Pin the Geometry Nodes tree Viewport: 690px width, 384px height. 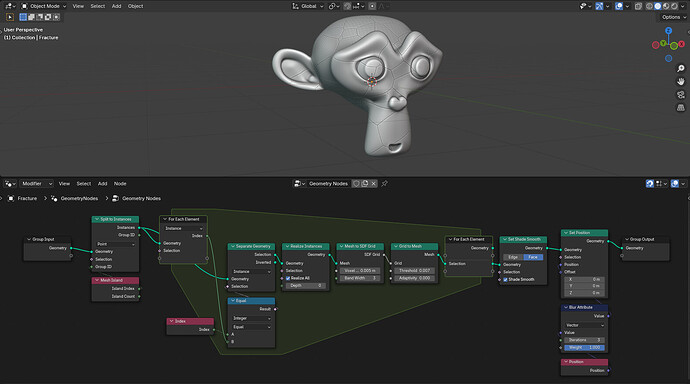(385, 183)
